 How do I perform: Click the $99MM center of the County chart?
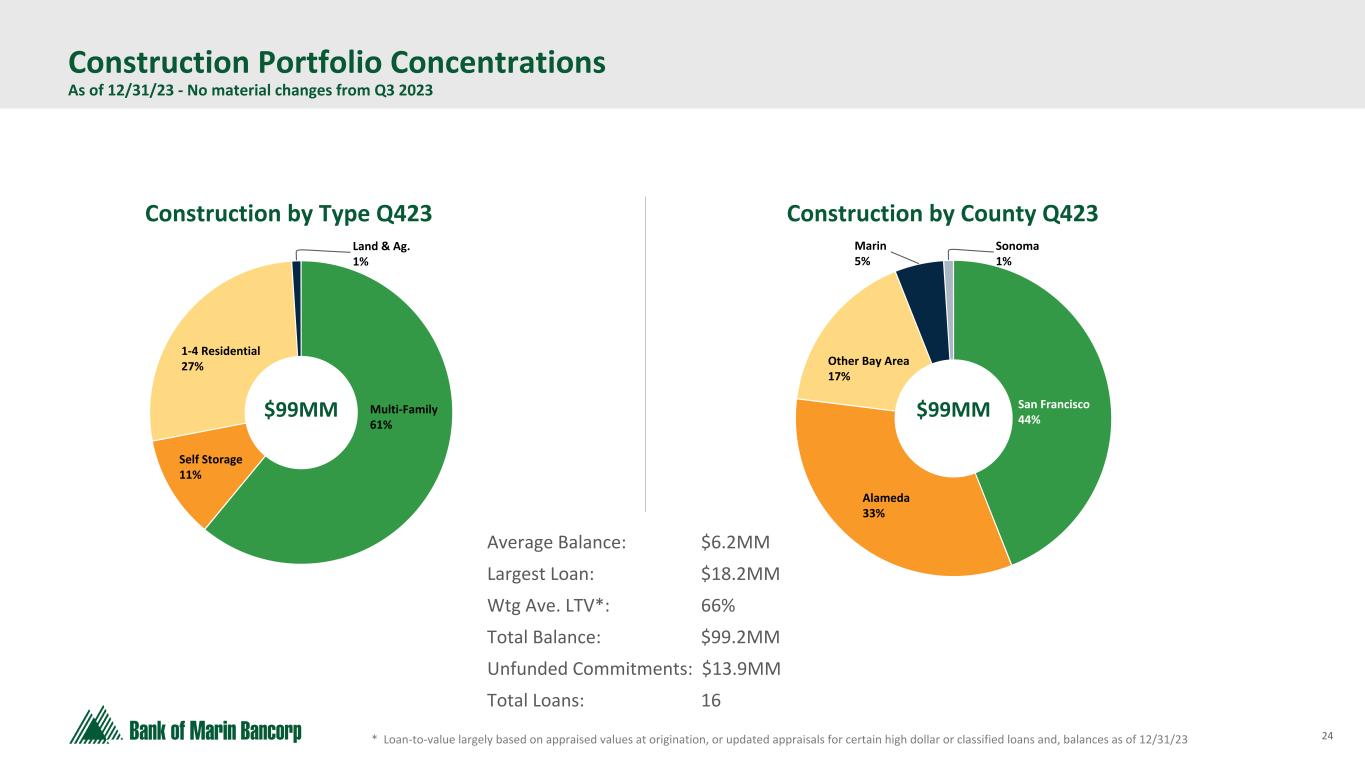coord(953,410)
